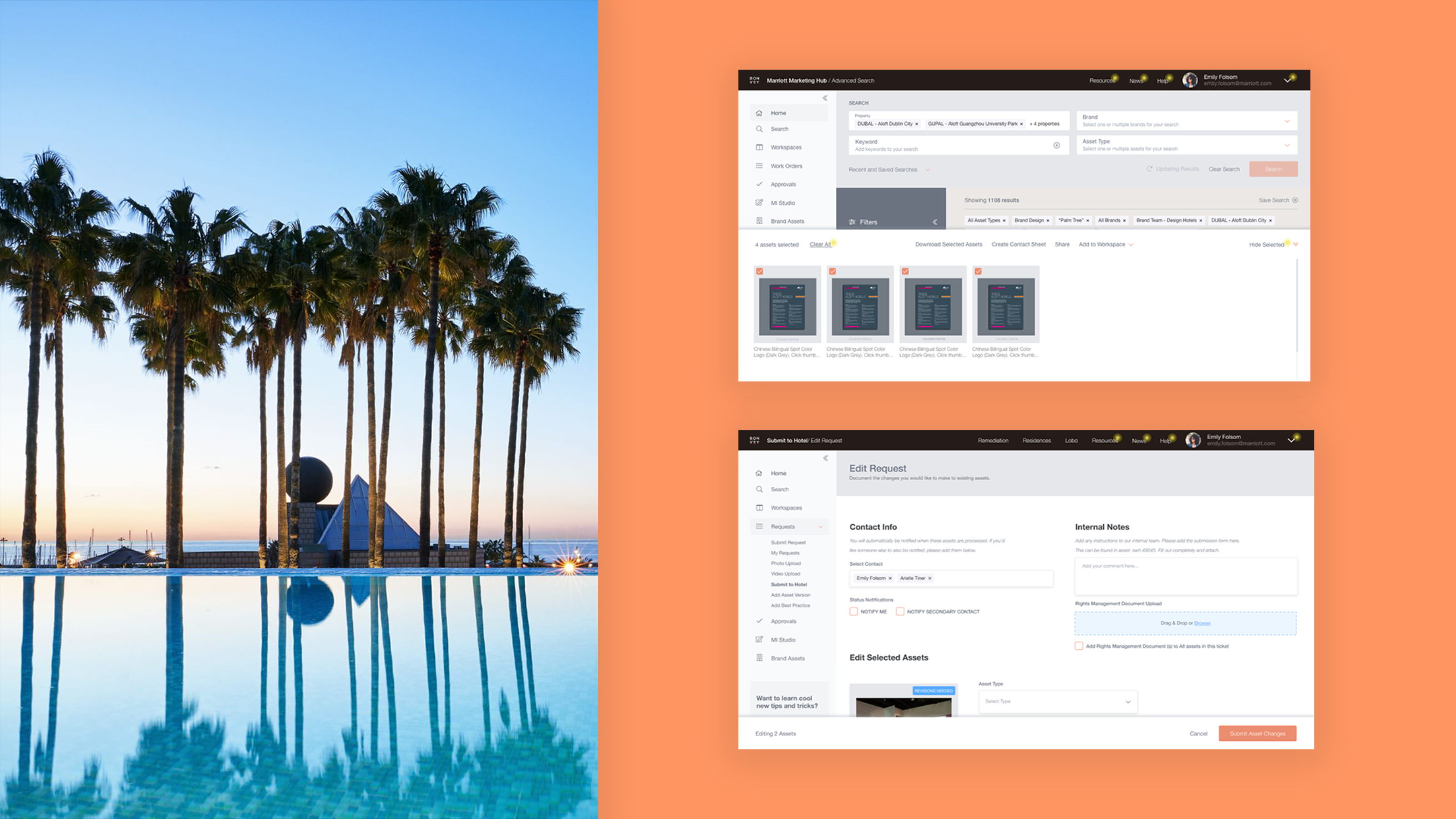1456x819 pixels.
Task: Toggle Hide Selected chevron
Action: coord(1296,244)
